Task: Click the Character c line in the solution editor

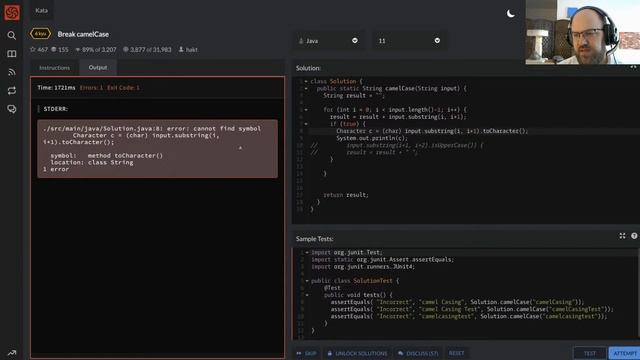Action: coord(432,131)
